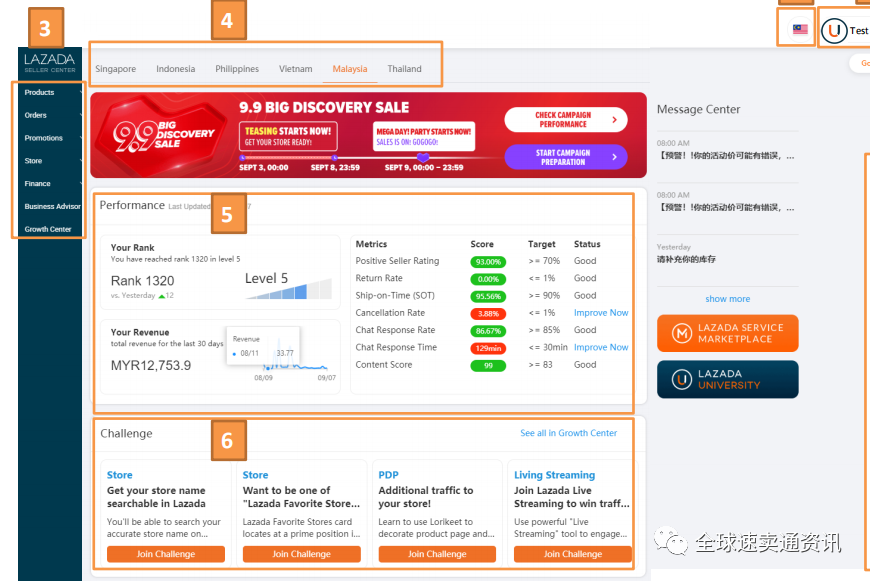Open the user profile avatar icon
The height and width of the screenshot is (581, 870).
[x=833, y=31]
